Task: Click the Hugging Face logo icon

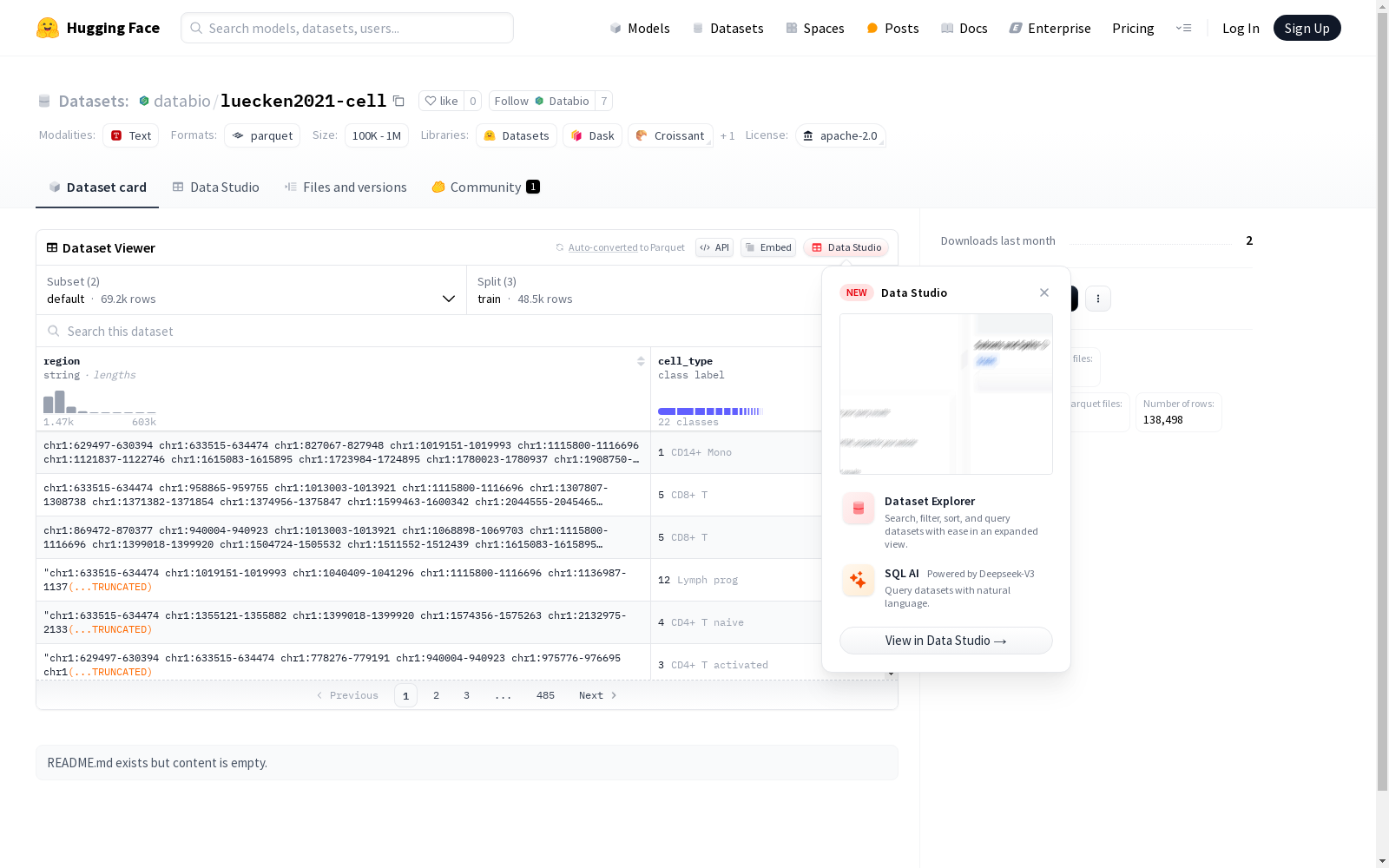Action: point(48,28)
